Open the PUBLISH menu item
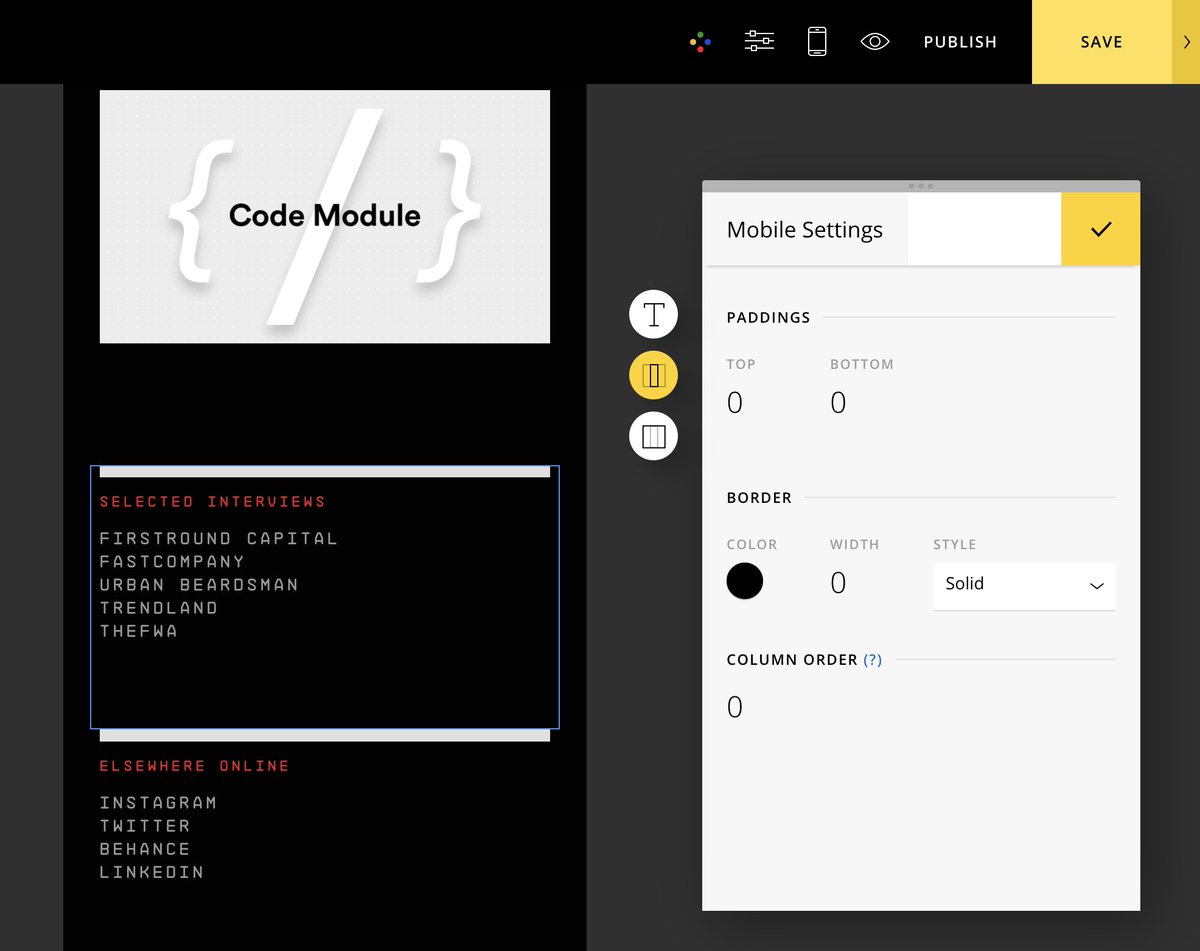The height and width of the screenshot is (951, 1200). pyautogui.click(x=960, y=42)
